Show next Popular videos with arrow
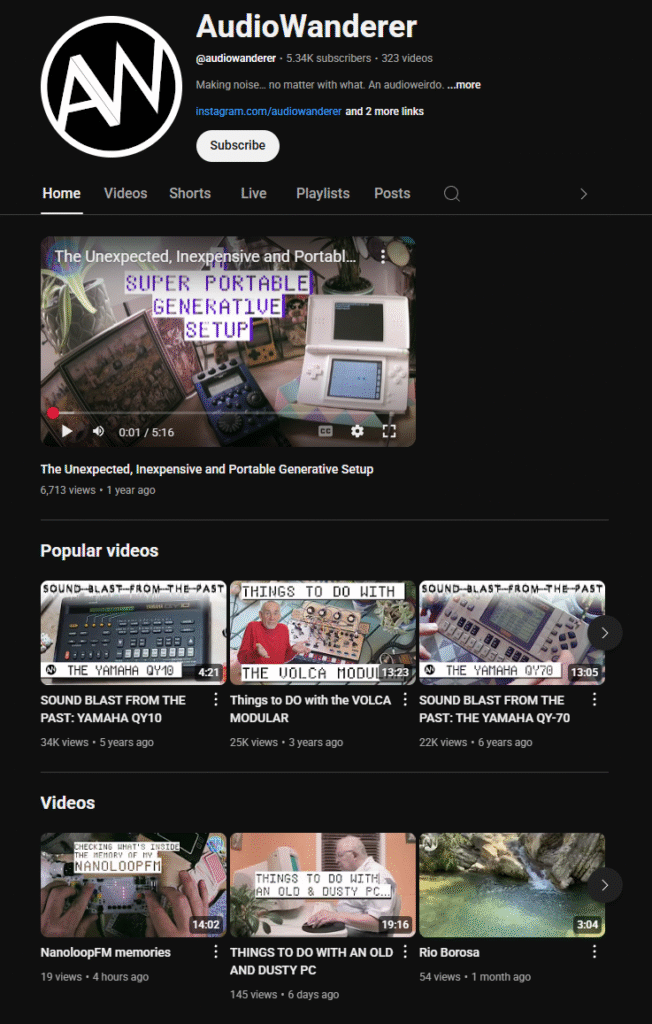Screen dimensions: 652x1024 604,632
